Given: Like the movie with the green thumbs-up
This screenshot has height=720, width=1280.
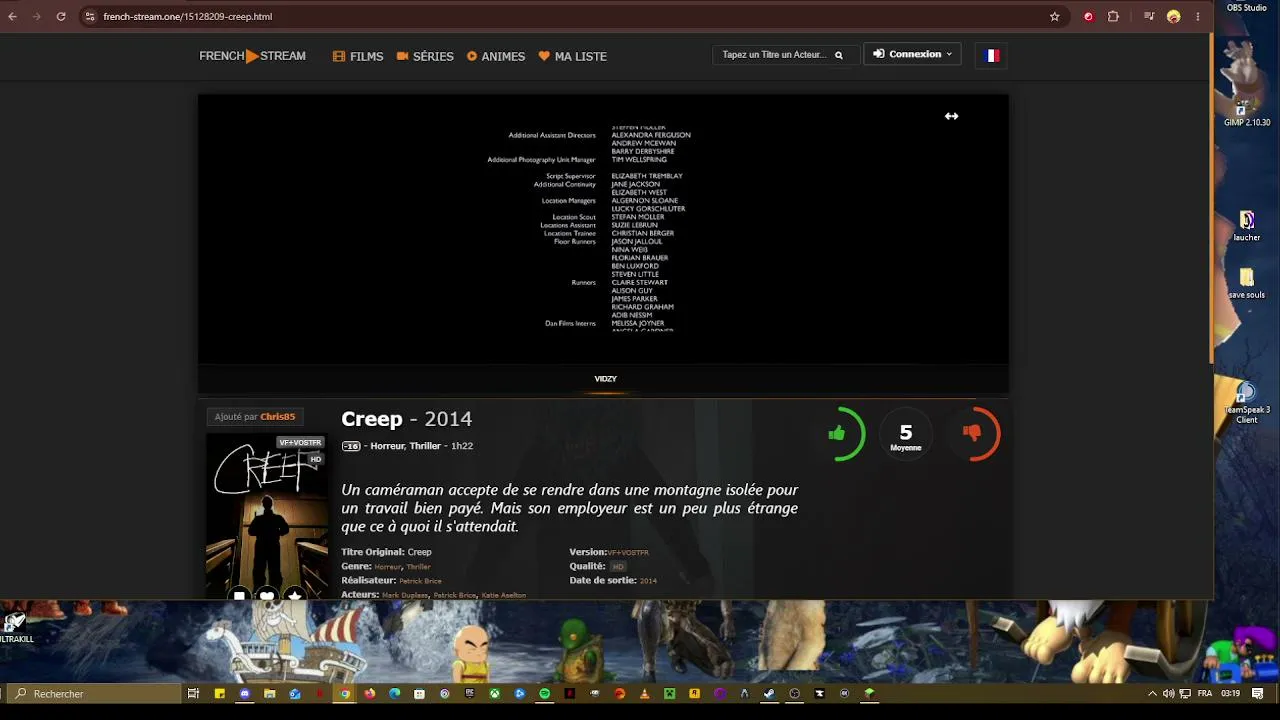Looking at the screenshot, I should pos(837,433).
